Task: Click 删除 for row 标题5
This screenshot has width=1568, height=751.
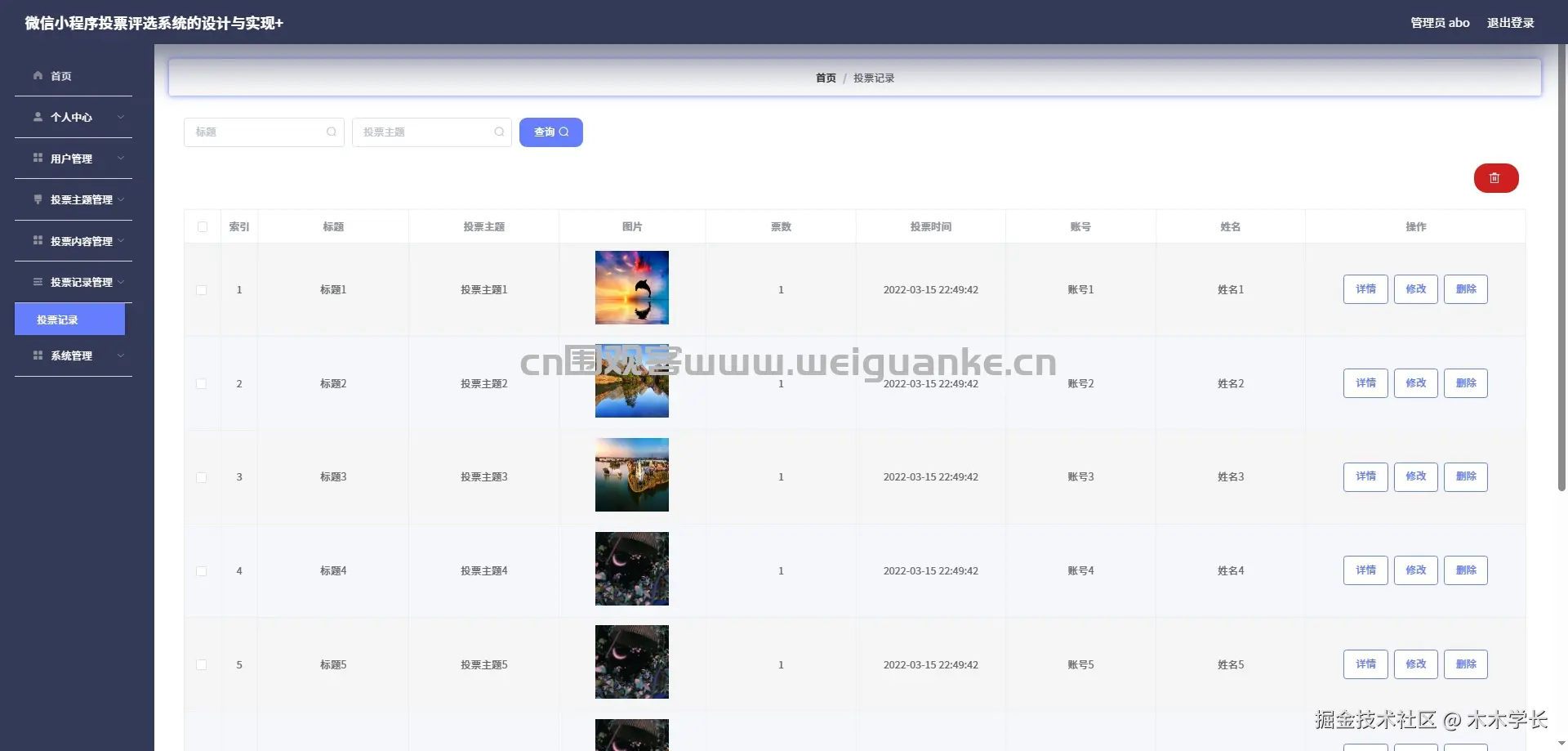Action: (1466, 664)
